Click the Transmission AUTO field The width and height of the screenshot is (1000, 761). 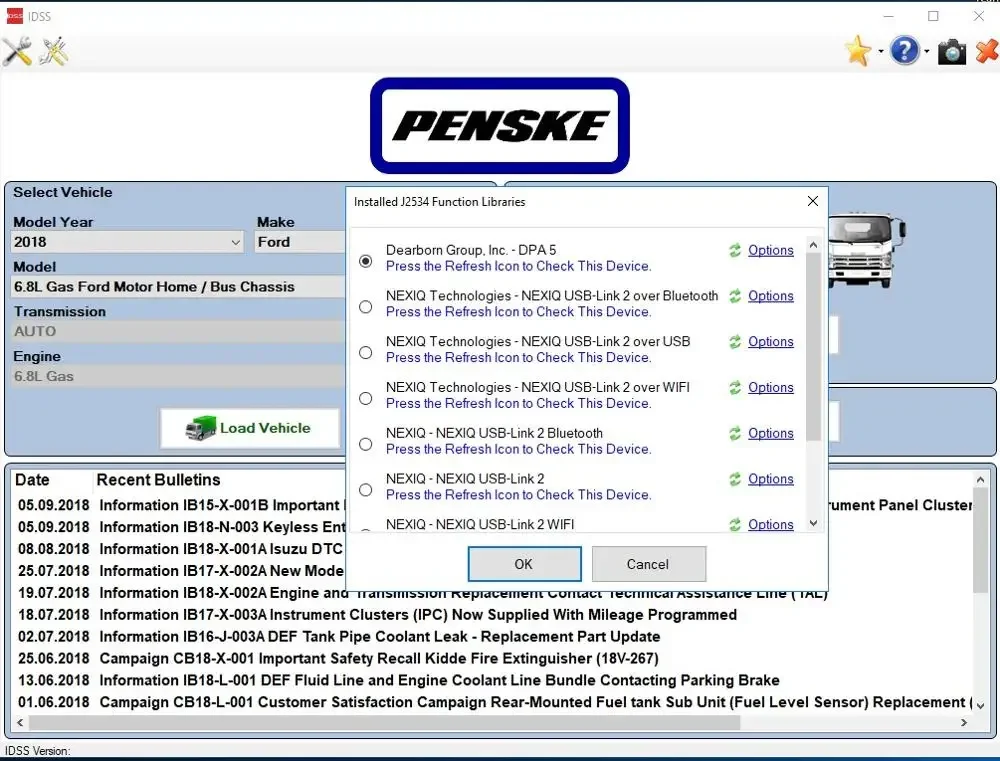(179, 331)
